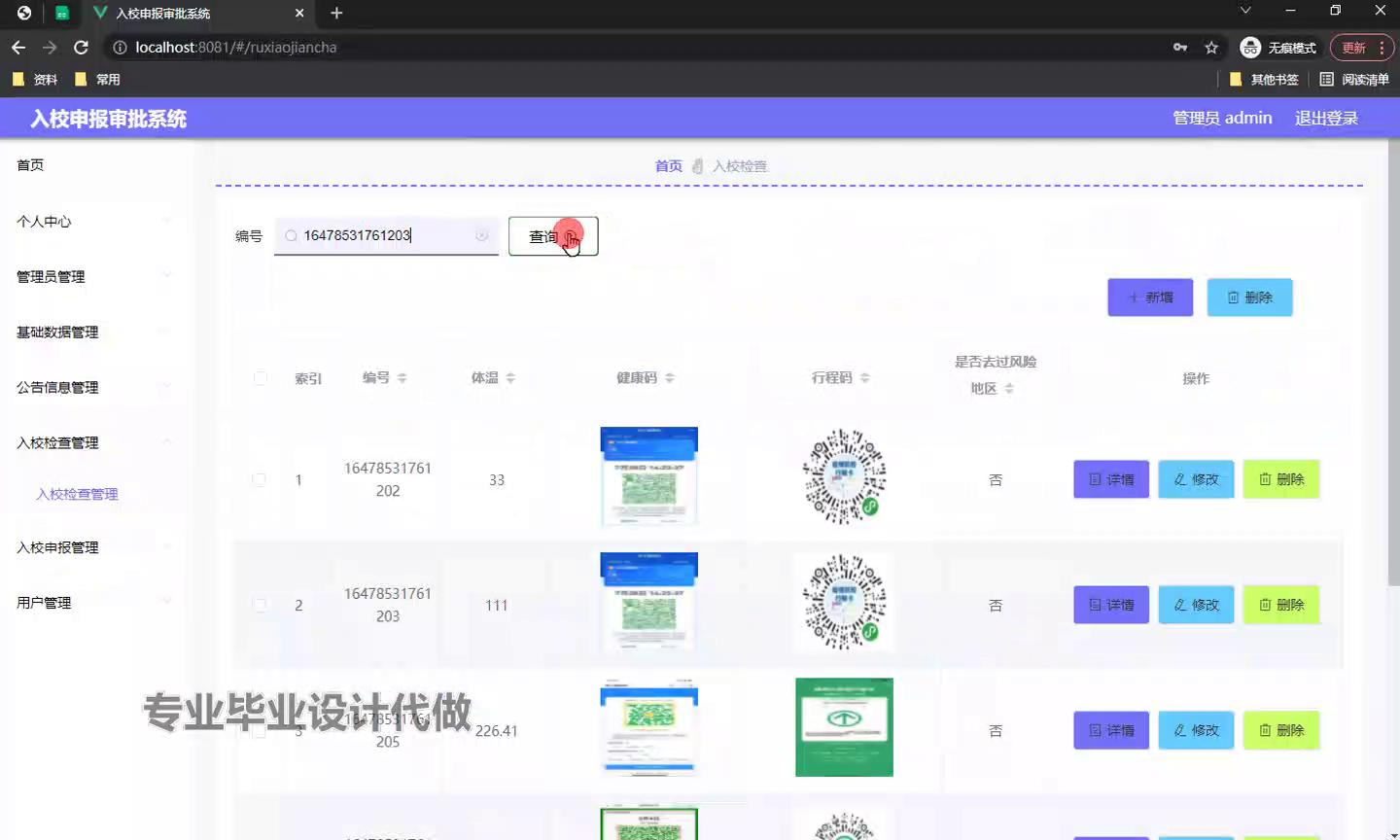Expand the 个人中心 sidebar menu
The height and width of the screenshot is (840, 1400).
coord(92,222)
